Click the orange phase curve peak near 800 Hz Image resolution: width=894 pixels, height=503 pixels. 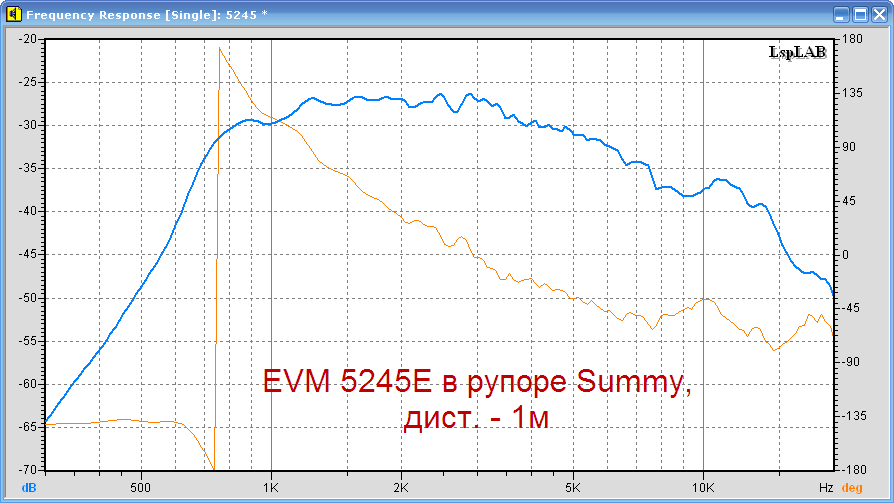click(220, 49)
